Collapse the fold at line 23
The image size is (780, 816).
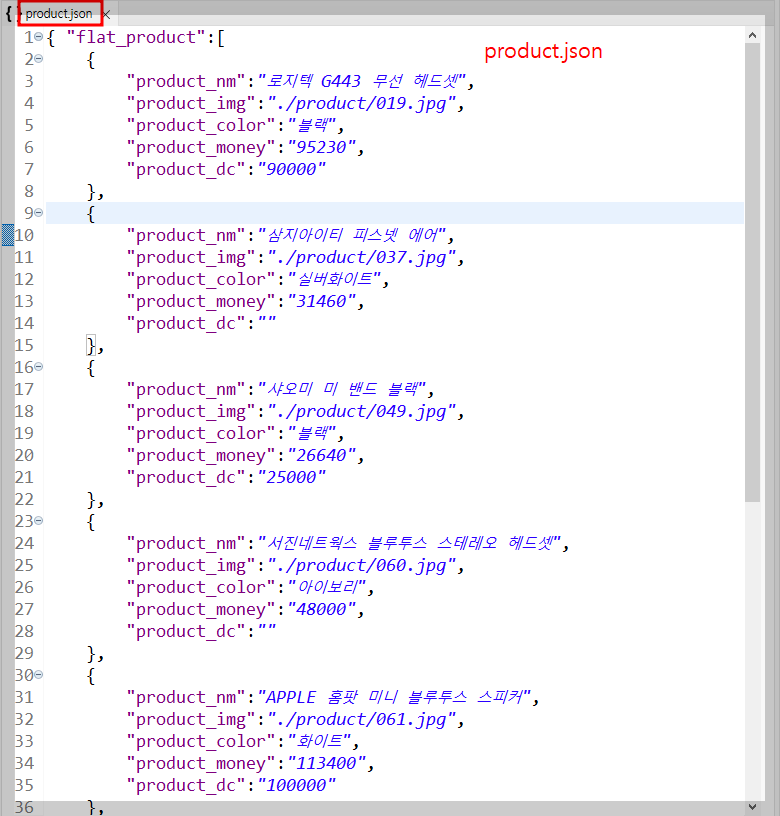[x=39, y=520]
